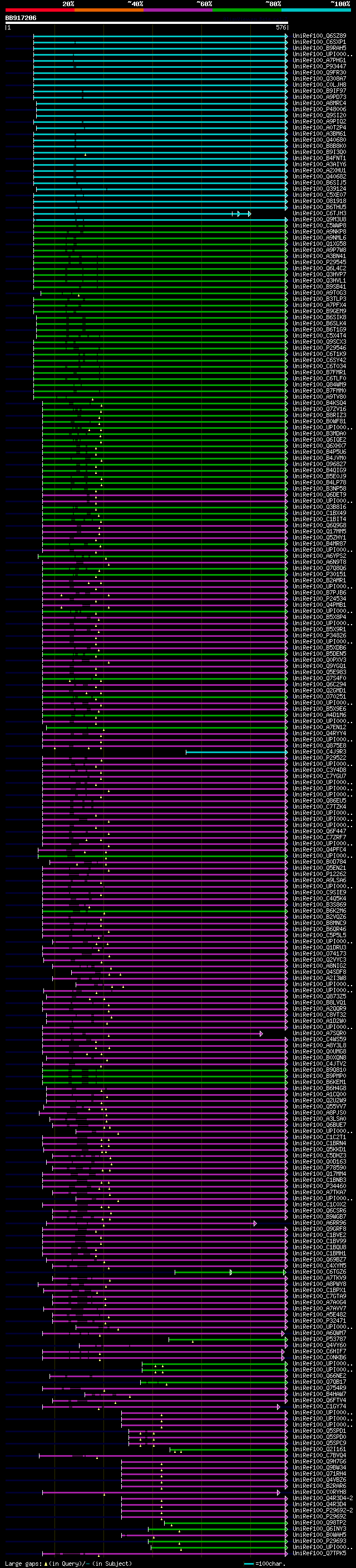Select the hit label UniRef100_Q6SZ89
356x1568 pixels.
pyautogui.click(x=319, y=36)
